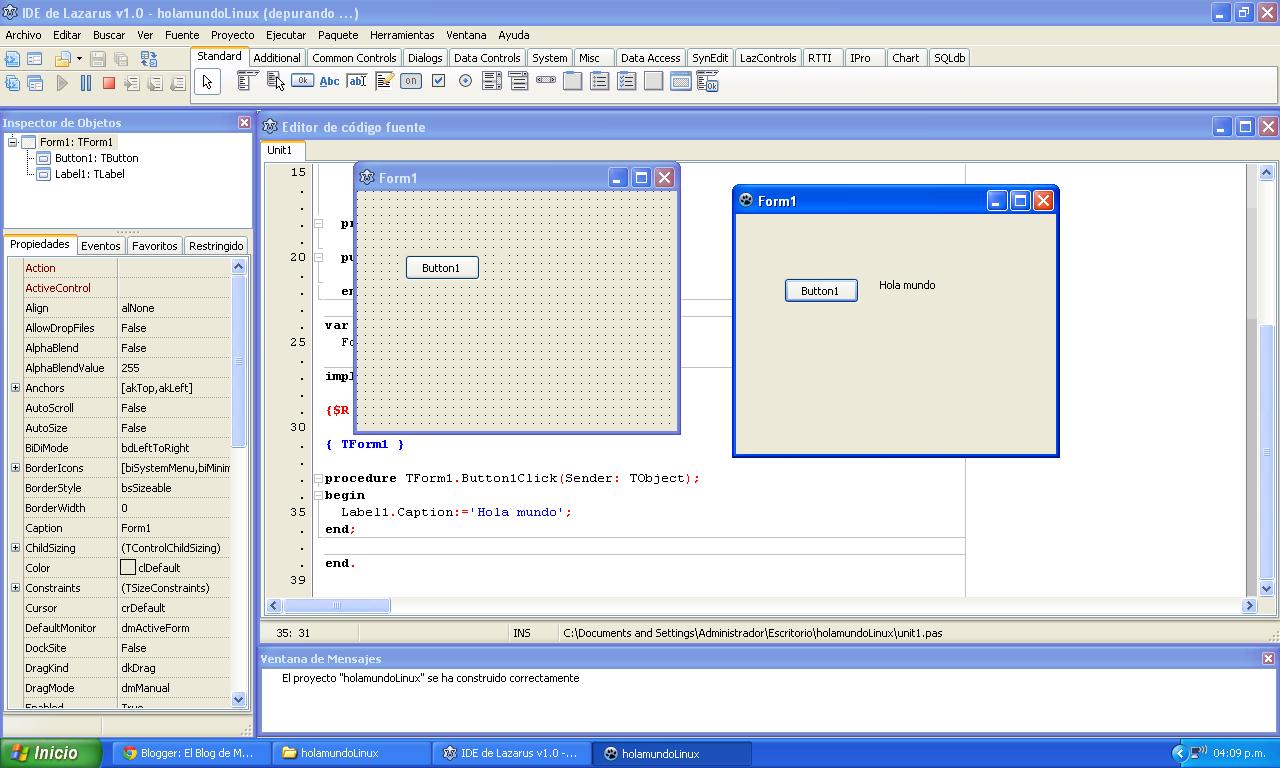Select the TToggleBox (on) component icon
This screenshot has height=768, width=1280.
coord(411,82)
